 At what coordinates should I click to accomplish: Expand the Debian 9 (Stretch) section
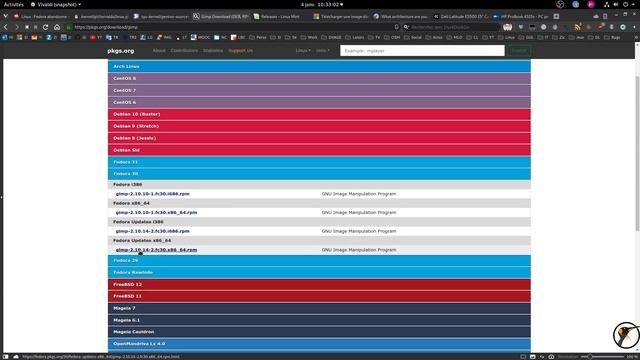319,126
